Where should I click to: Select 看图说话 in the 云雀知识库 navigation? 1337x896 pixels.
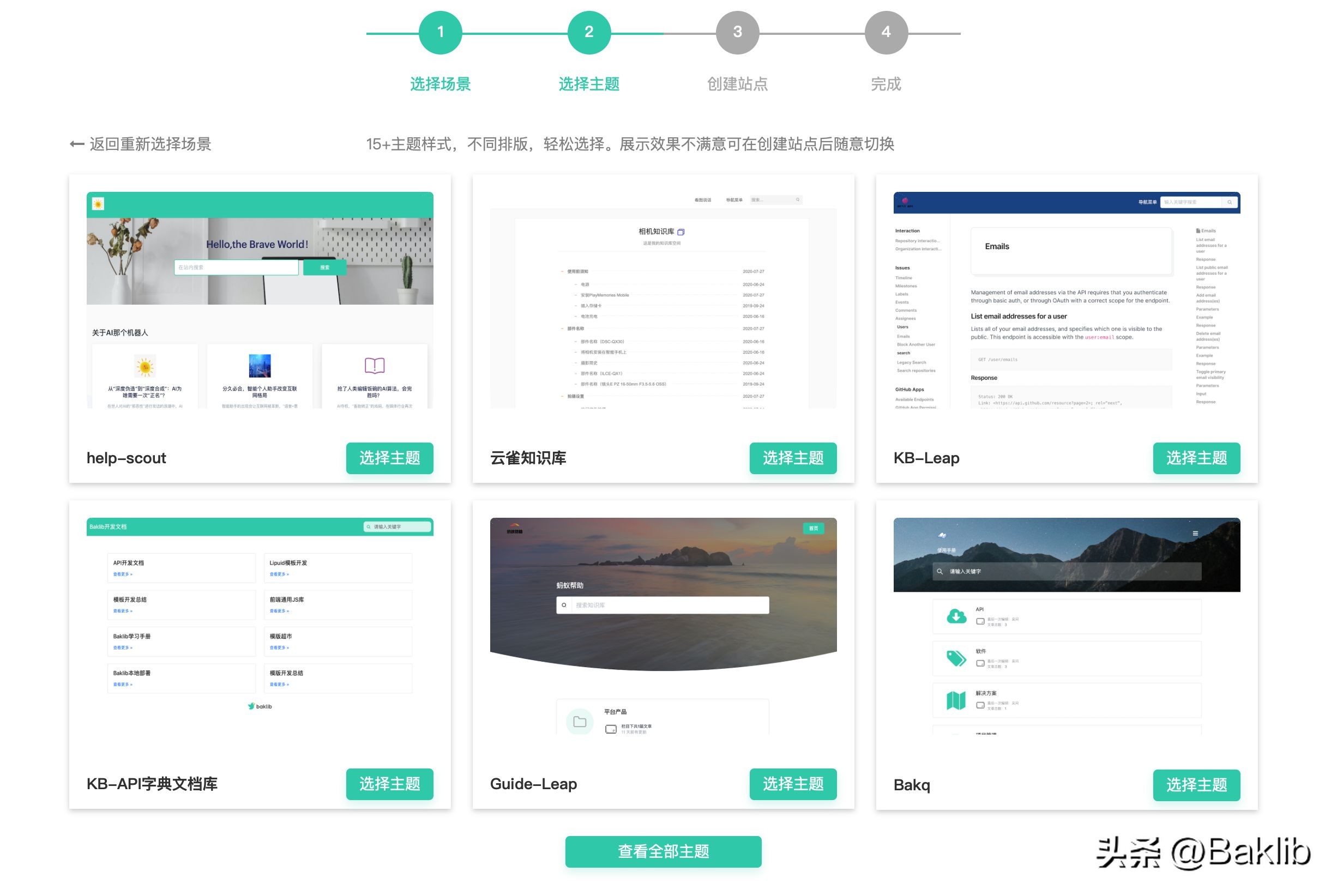703,200
